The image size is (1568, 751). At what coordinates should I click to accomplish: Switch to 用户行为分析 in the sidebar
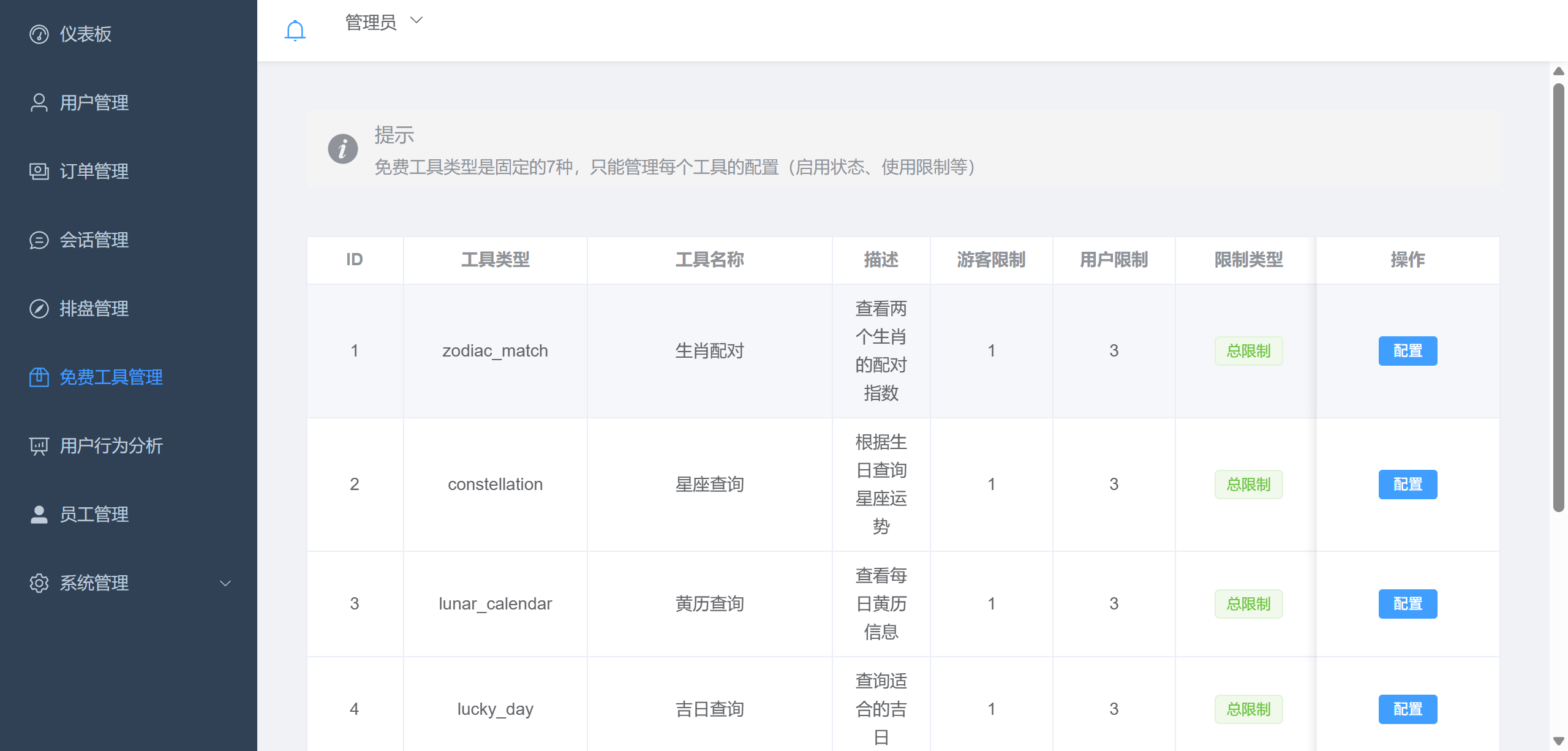(x=110, y=446)
